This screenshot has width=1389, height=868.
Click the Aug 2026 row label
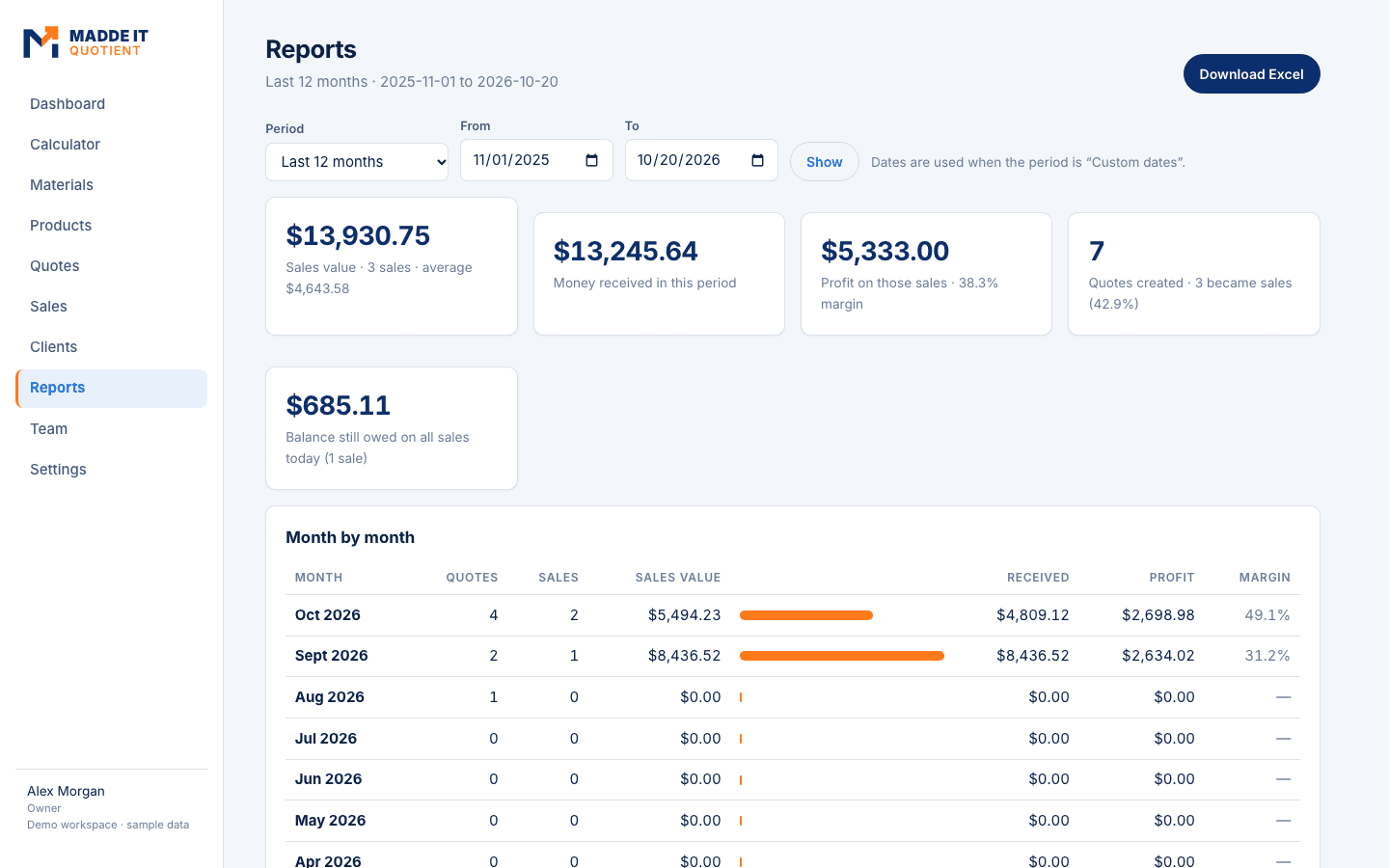coord(330,697)
